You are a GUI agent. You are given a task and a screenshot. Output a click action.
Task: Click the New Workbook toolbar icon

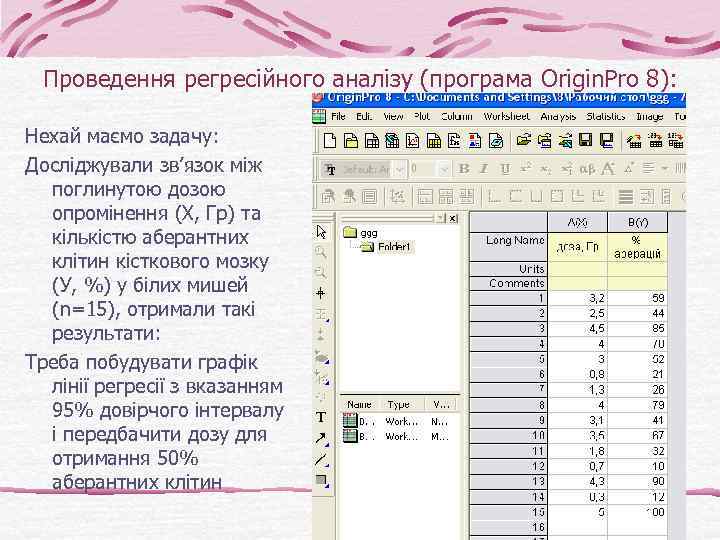pos(371,141)
